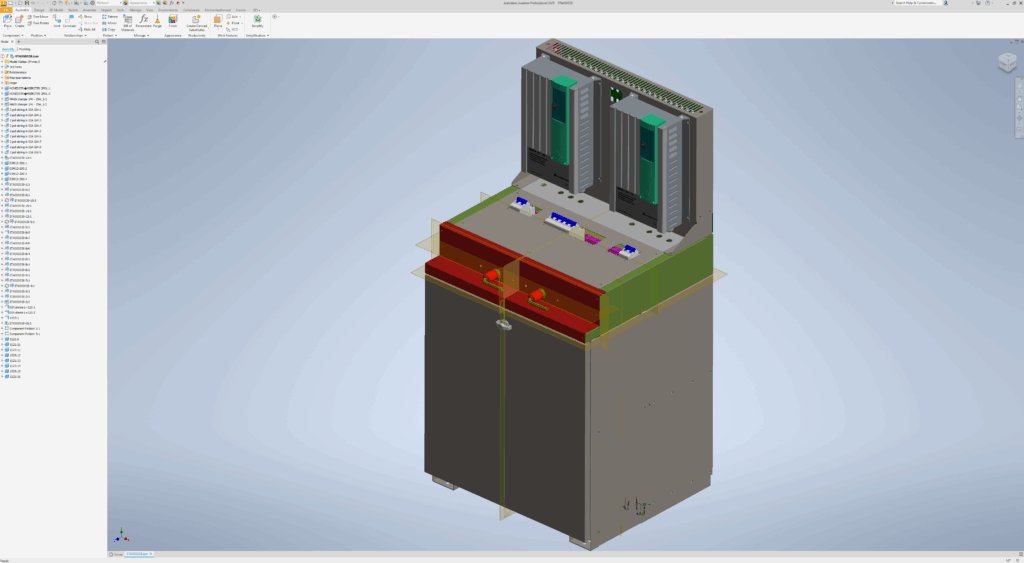Click the Place component tool
The width and height of the screenshot is (1024, 563).
[8, 22]
